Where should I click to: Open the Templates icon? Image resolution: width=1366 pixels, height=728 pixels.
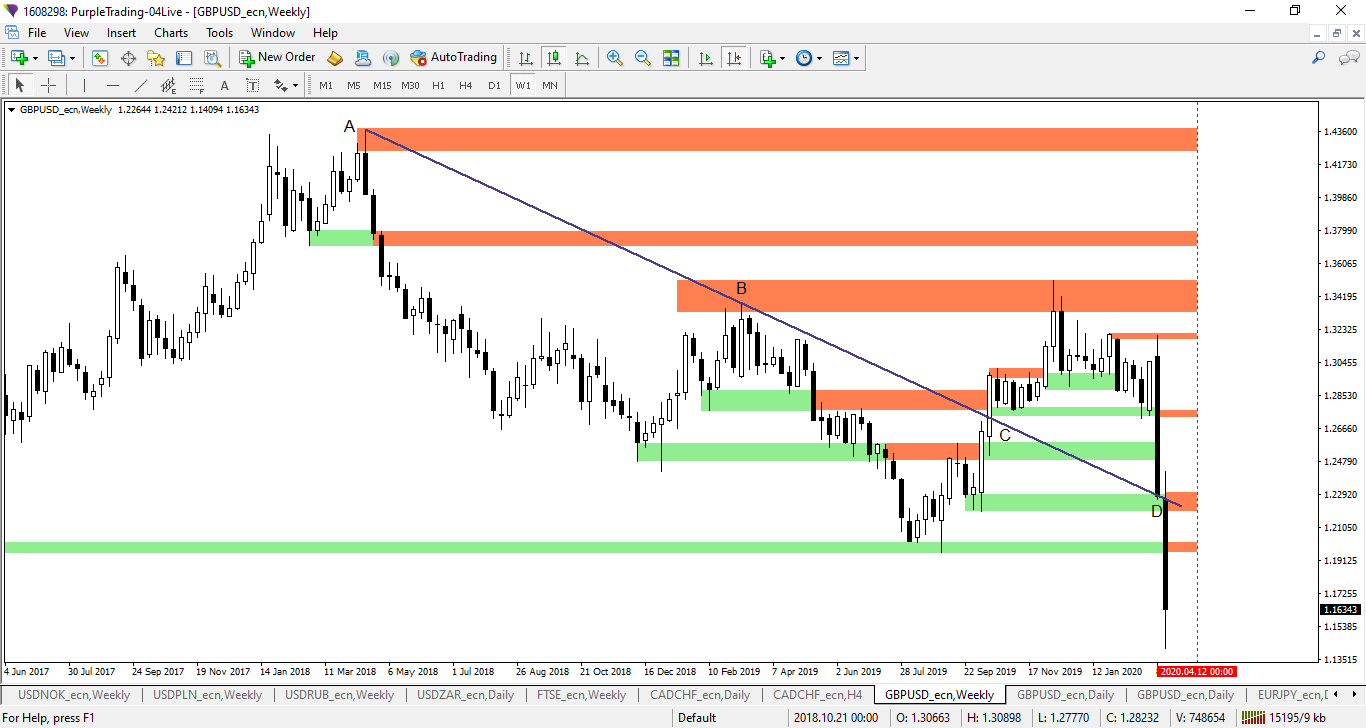pos(841,58)
